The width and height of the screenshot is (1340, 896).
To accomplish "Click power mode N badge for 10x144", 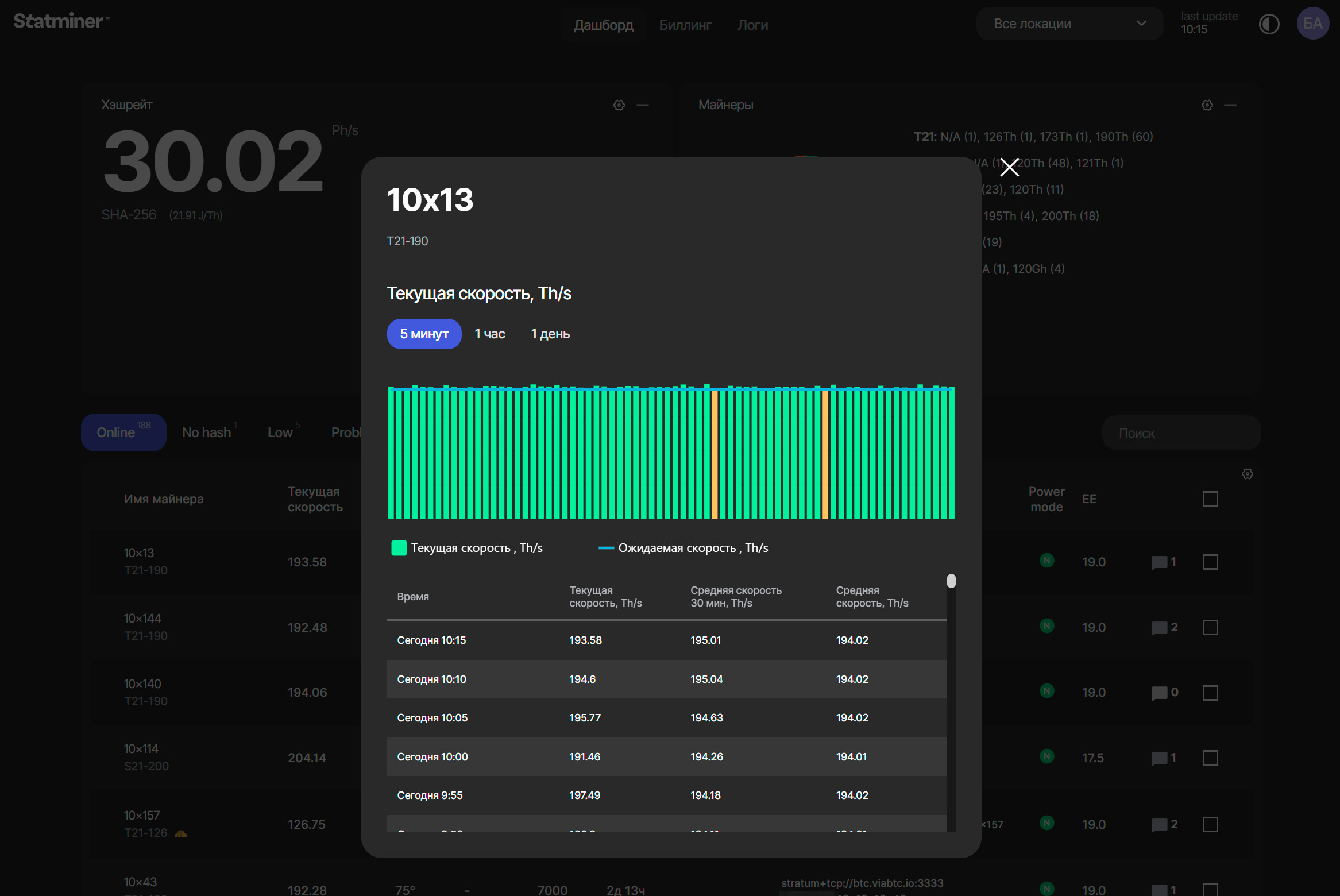I will point(1046,625).
